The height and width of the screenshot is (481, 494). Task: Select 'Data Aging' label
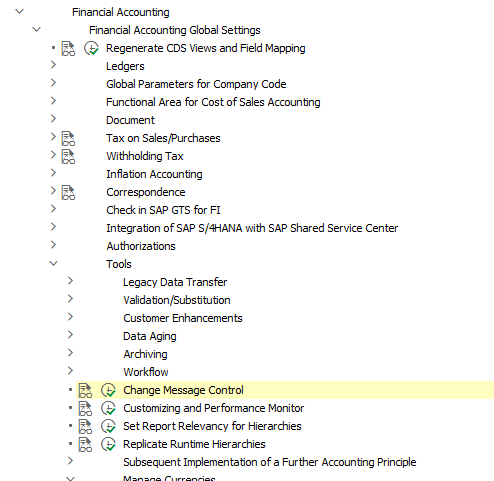[150, 336]
